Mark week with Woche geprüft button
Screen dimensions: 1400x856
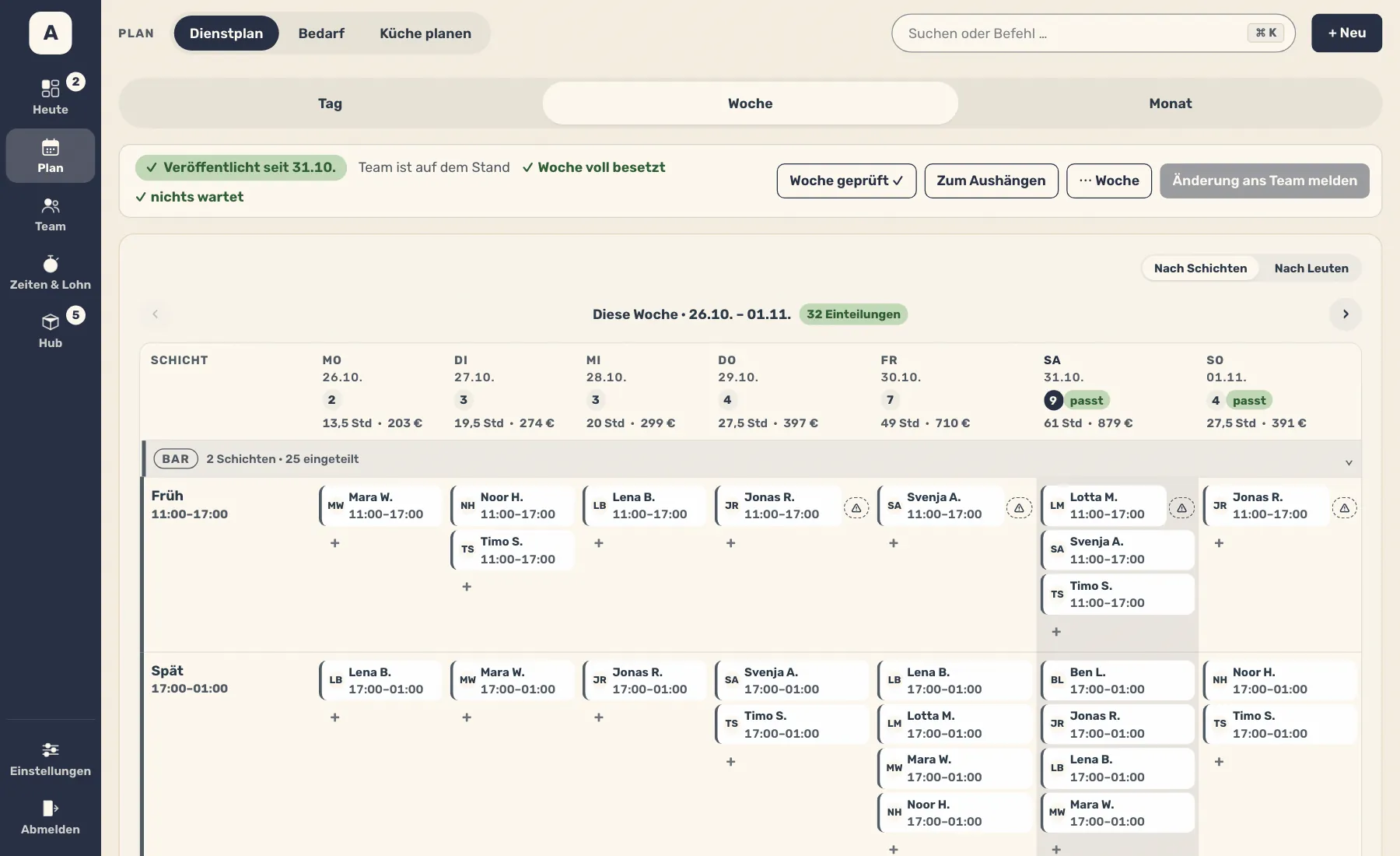pyautogui.click(x=846, y=181)
